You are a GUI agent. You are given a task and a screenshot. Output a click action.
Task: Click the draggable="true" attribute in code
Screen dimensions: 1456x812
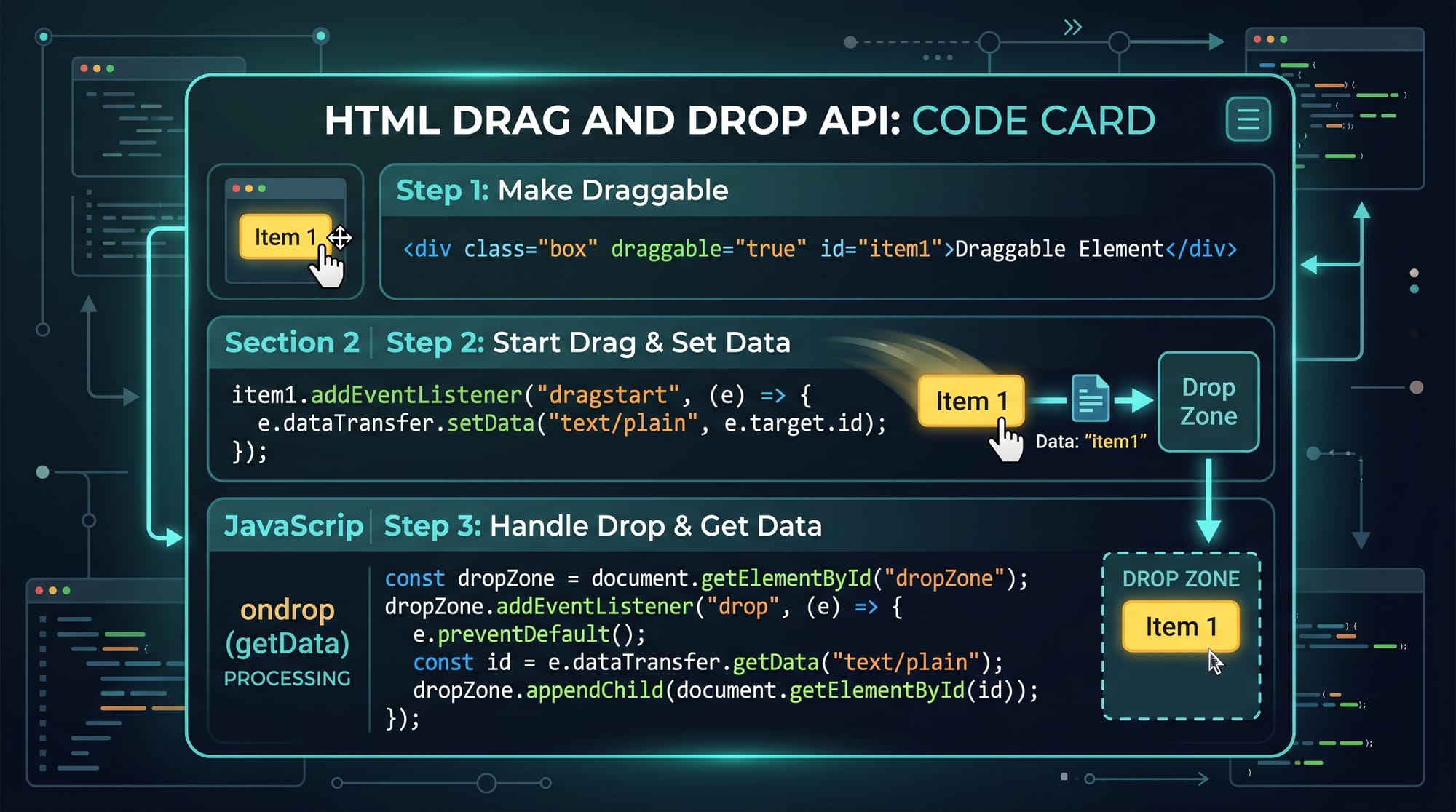708,249
